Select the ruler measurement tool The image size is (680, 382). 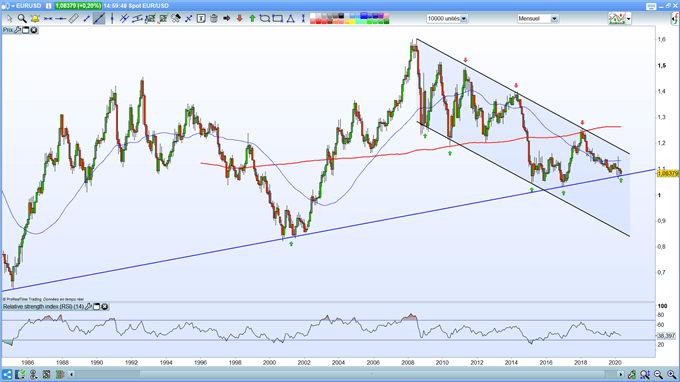(x=73, y=19)
